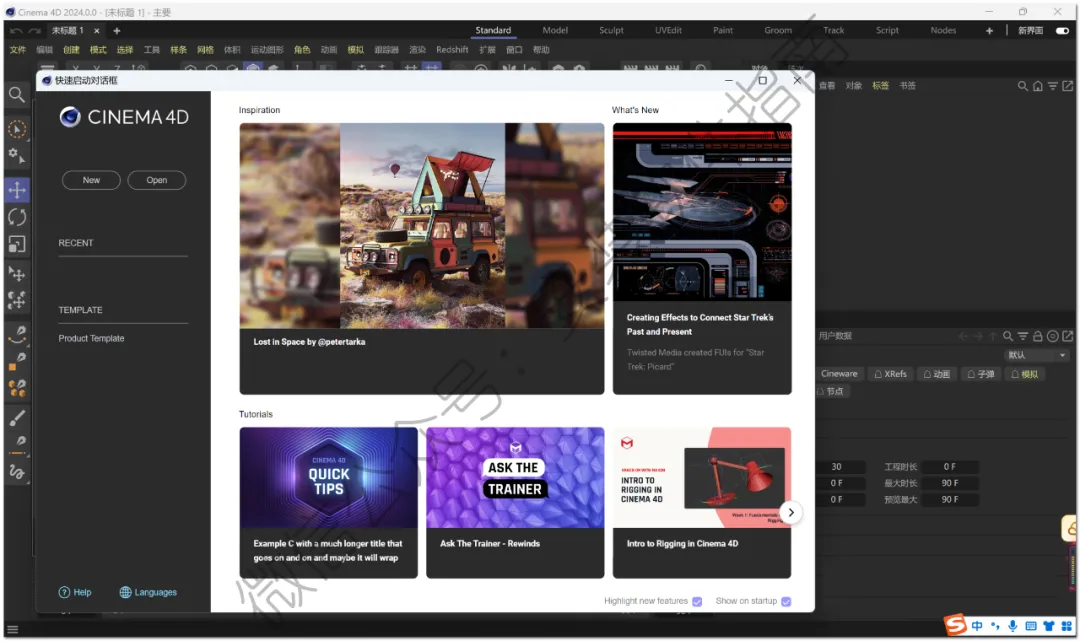Open the Help link
This screenshot has height=641, width=1080.
pyautogui.click(x=74, y=592)
